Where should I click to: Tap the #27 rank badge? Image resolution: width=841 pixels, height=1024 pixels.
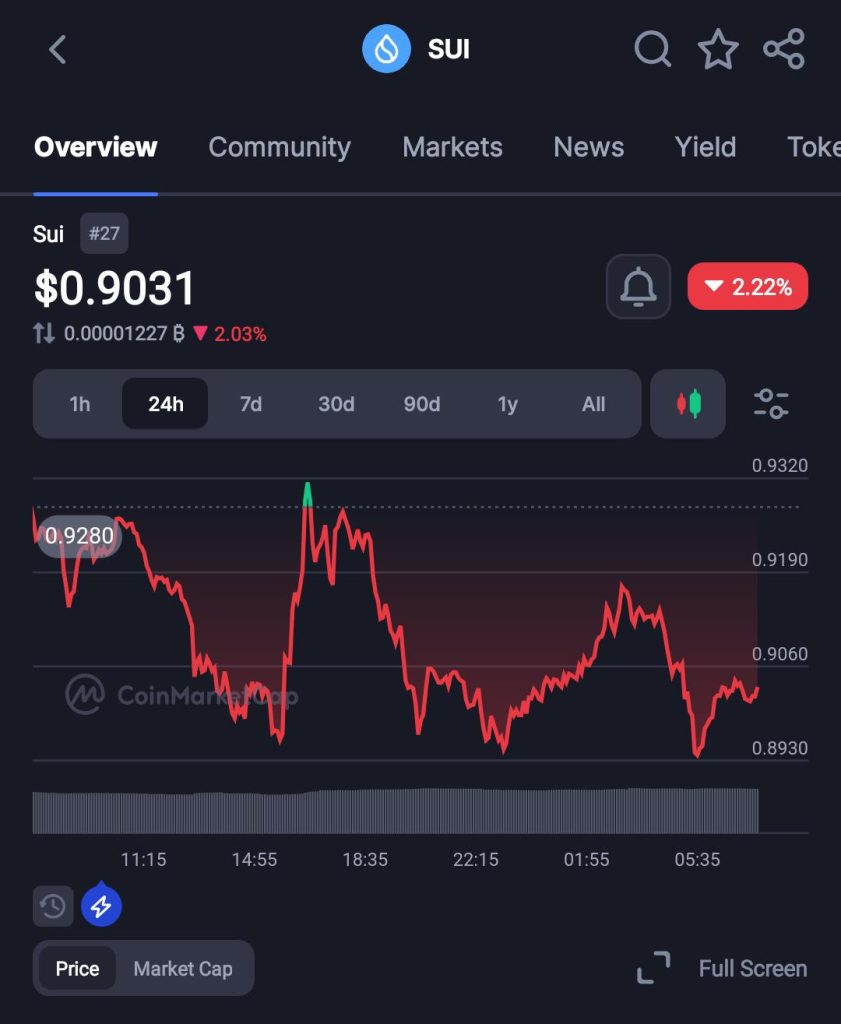[104, 233]
